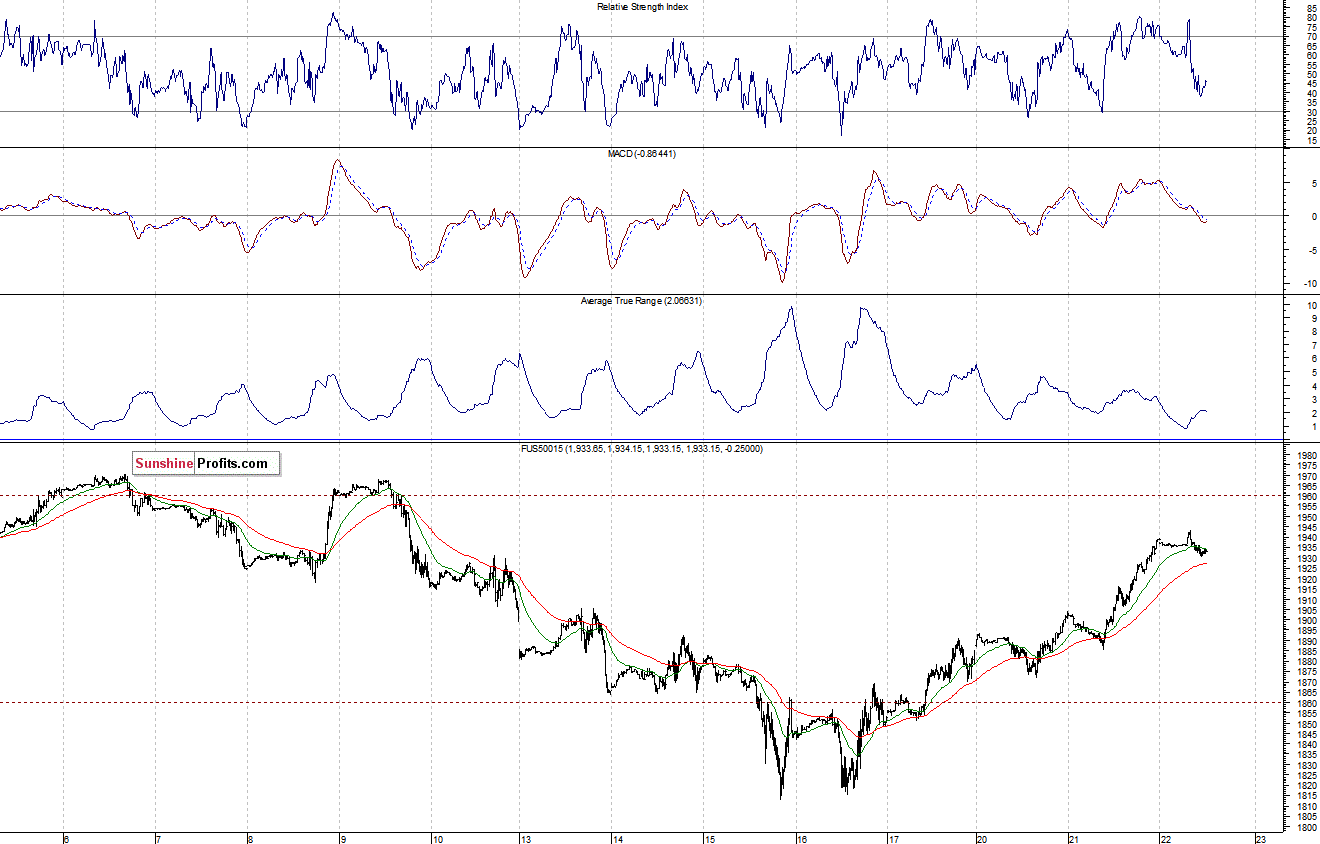
Task: Click the date label 7 on time axis
Action: click(157, 839)
